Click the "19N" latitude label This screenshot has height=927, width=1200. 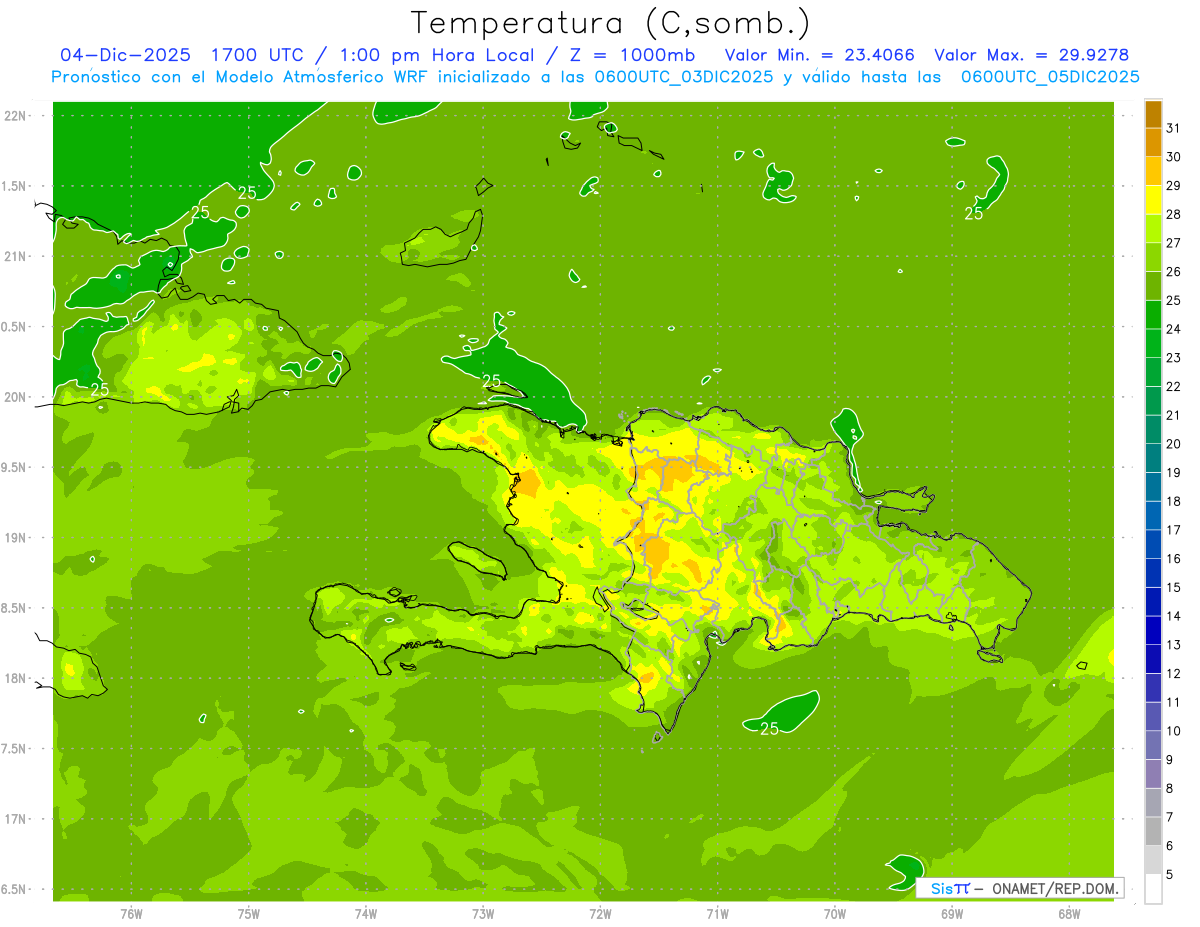pyautogui.click(x=16, y=538)
